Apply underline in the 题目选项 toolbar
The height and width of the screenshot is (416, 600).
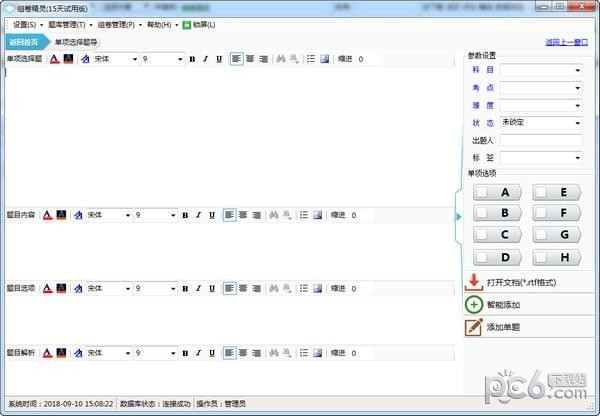coord(212,288)
